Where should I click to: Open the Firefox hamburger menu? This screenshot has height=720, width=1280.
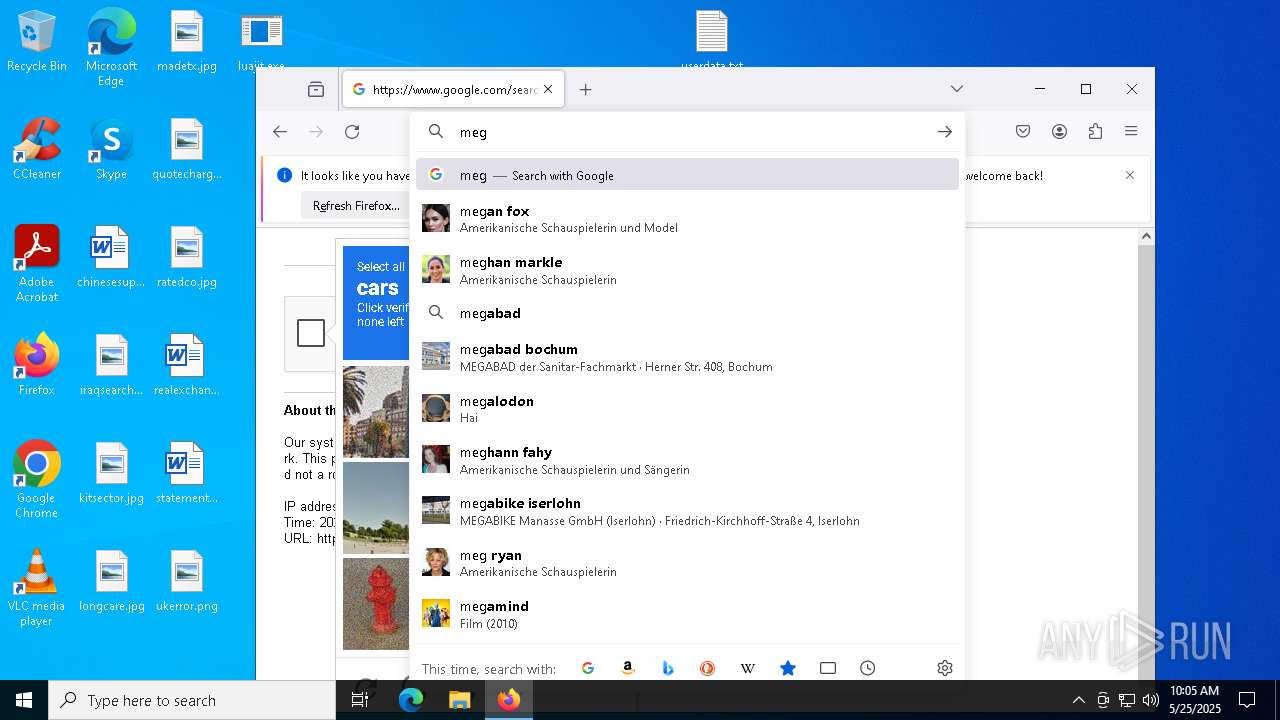[1131, 132]
